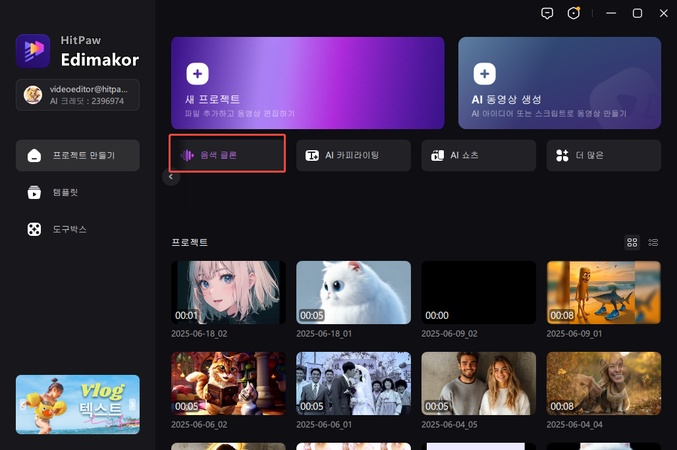This screenshot has height=450, width=677.
Task: Open wedding photo project 2025-06-06_01
Action: point(354,383)
